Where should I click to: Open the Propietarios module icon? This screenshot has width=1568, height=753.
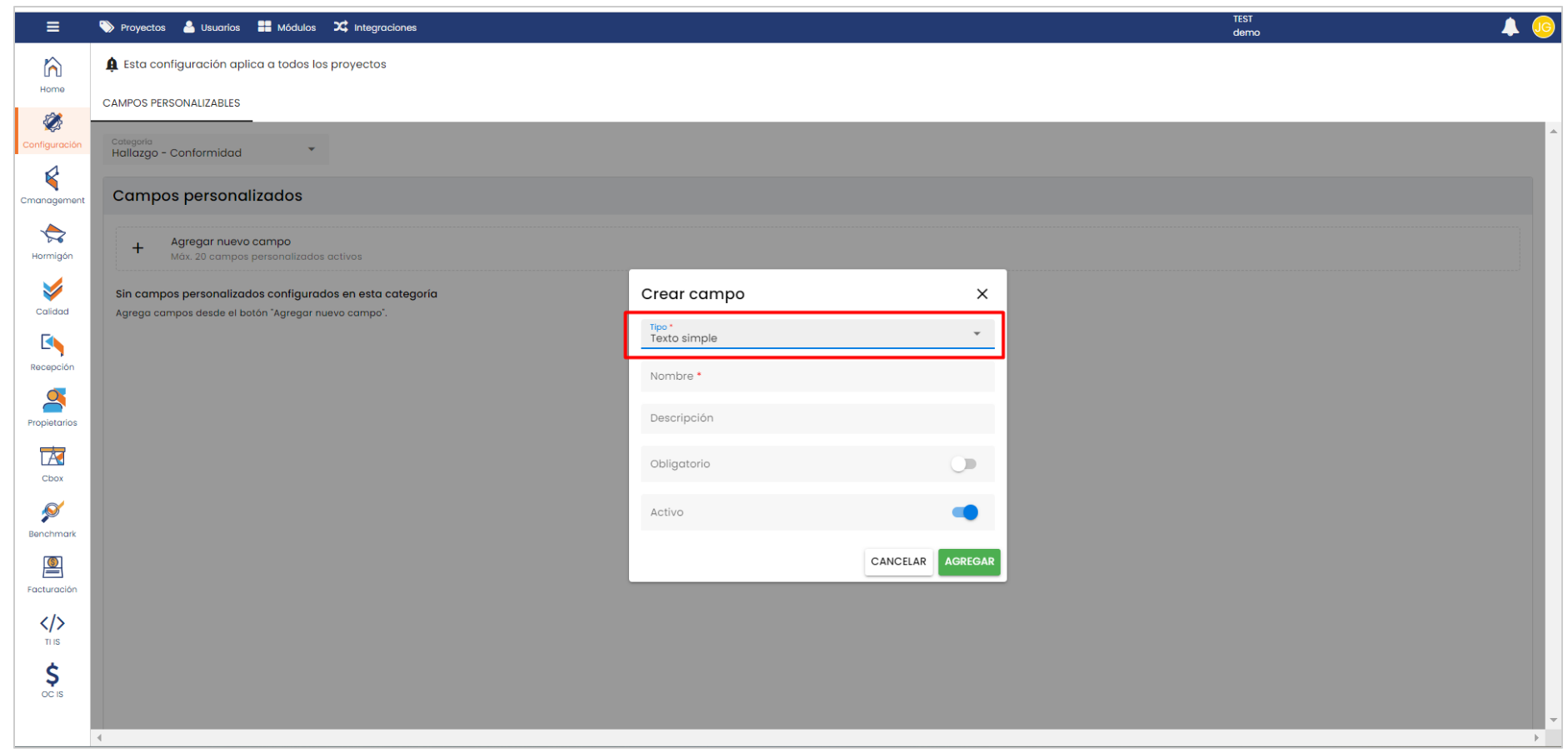(52, 407)
